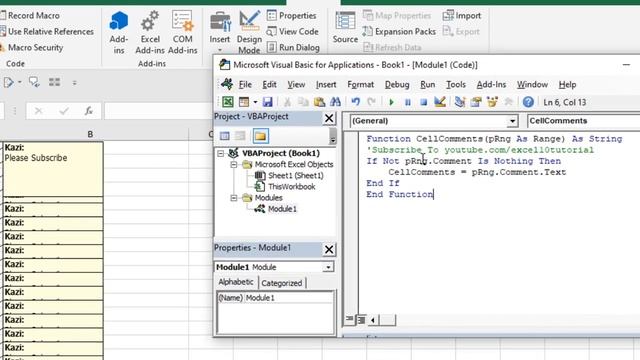Image resolution: width=640 pixels, height=360 pixels.
Task: Click the Cut scissors icon in VBA toolbar
Action: tap(287, 102)
